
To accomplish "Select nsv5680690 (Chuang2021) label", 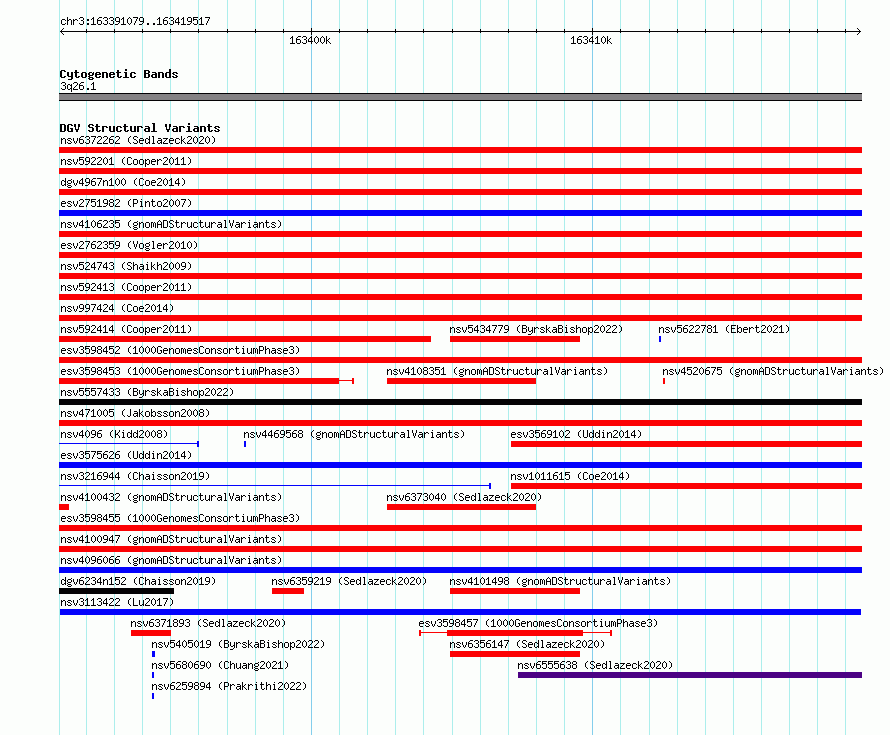I will click(x=220, y=665).
